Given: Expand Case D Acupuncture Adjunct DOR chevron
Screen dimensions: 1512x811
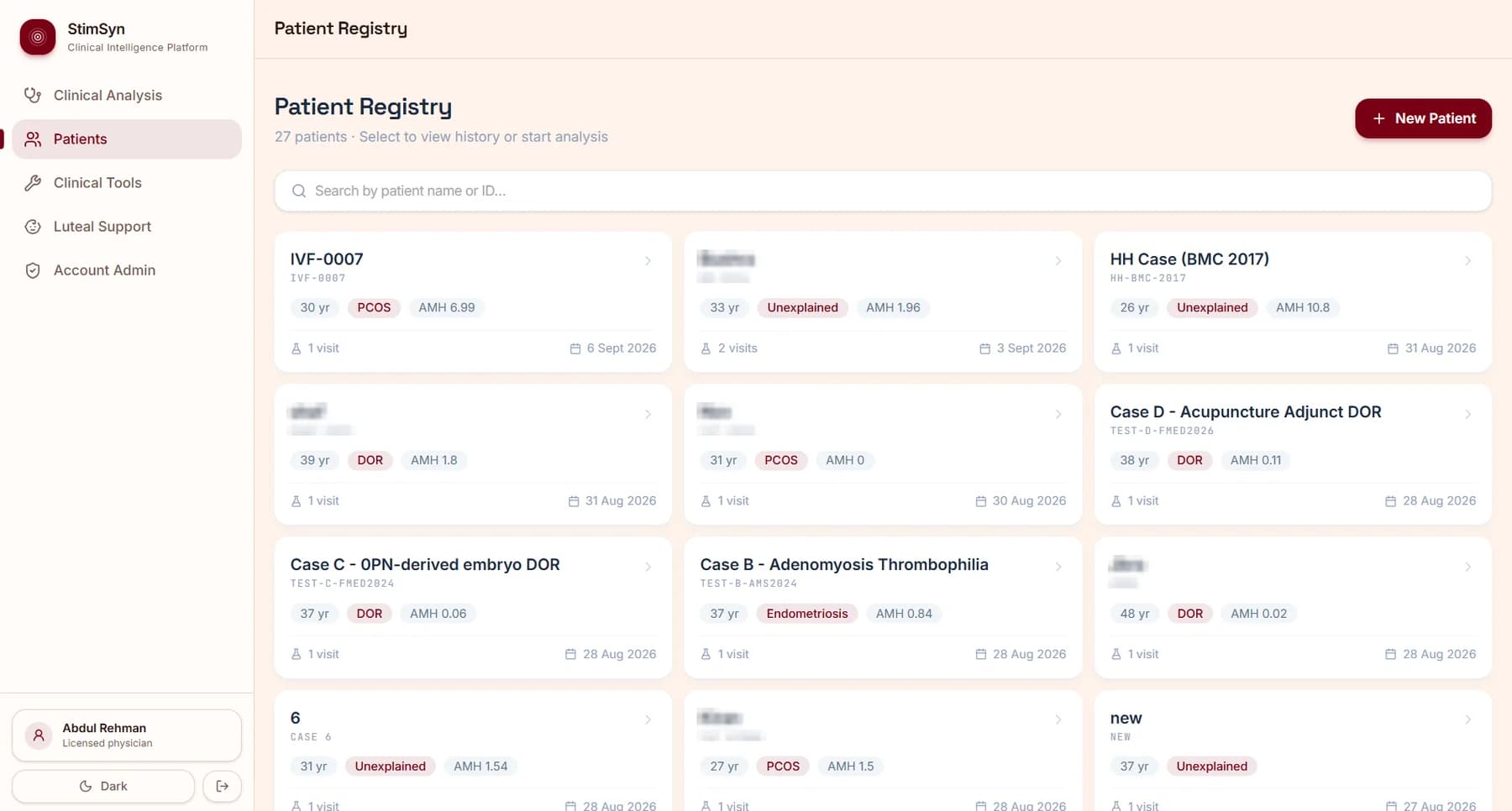Looking at the screenshot, I should [x=1468, y=414].
